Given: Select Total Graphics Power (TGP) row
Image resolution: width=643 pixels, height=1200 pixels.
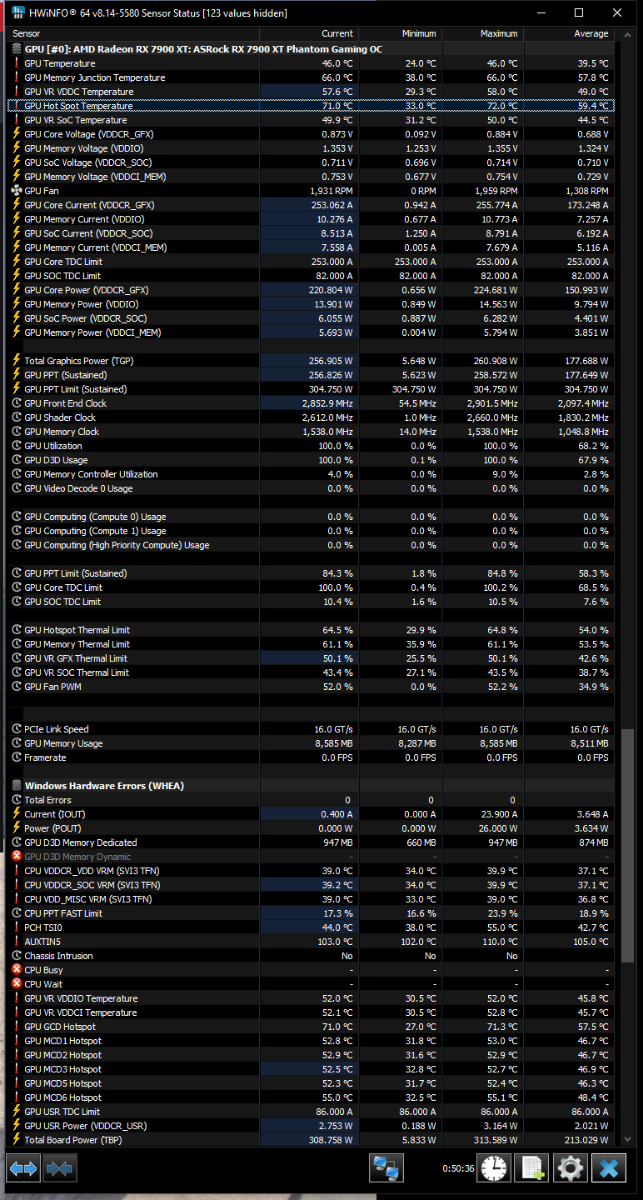Looking at the screenshot, I should tap(313, 361).
